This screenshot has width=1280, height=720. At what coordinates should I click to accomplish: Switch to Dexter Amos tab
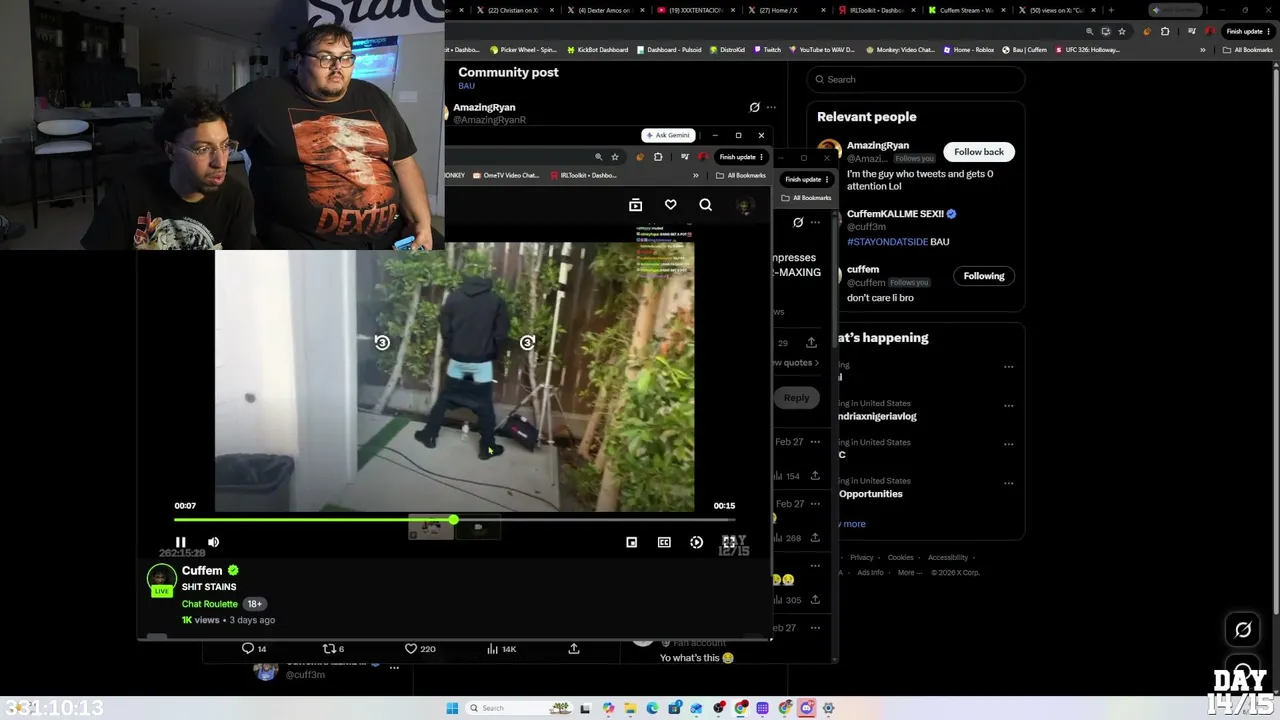(x=606, y=10)
